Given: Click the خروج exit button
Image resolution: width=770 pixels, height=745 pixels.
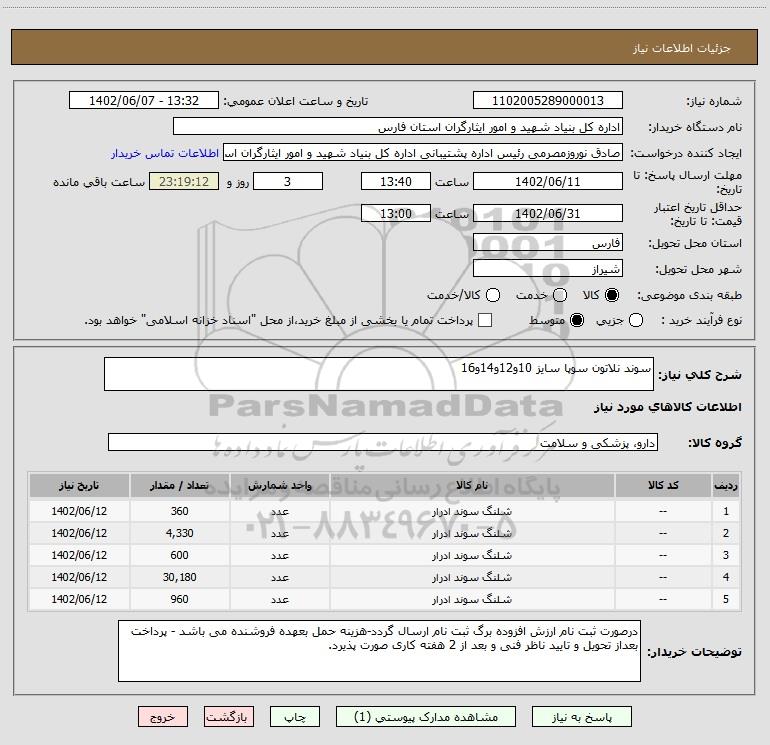Looking at the screenshot, I should click(x=163, y=717).
